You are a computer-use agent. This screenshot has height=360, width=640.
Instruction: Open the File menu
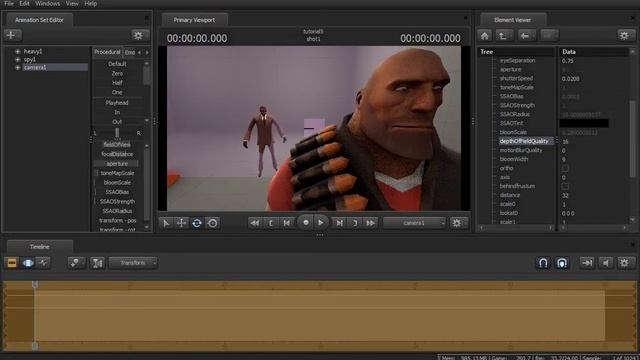[x=9, y=4]
